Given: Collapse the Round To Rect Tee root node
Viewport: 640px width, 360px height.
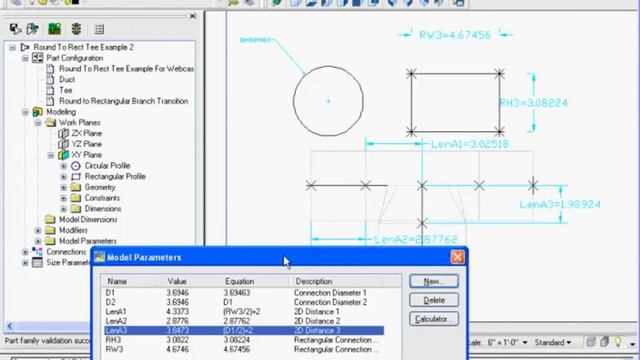Looking at the screenshot, I should (12, 48).
